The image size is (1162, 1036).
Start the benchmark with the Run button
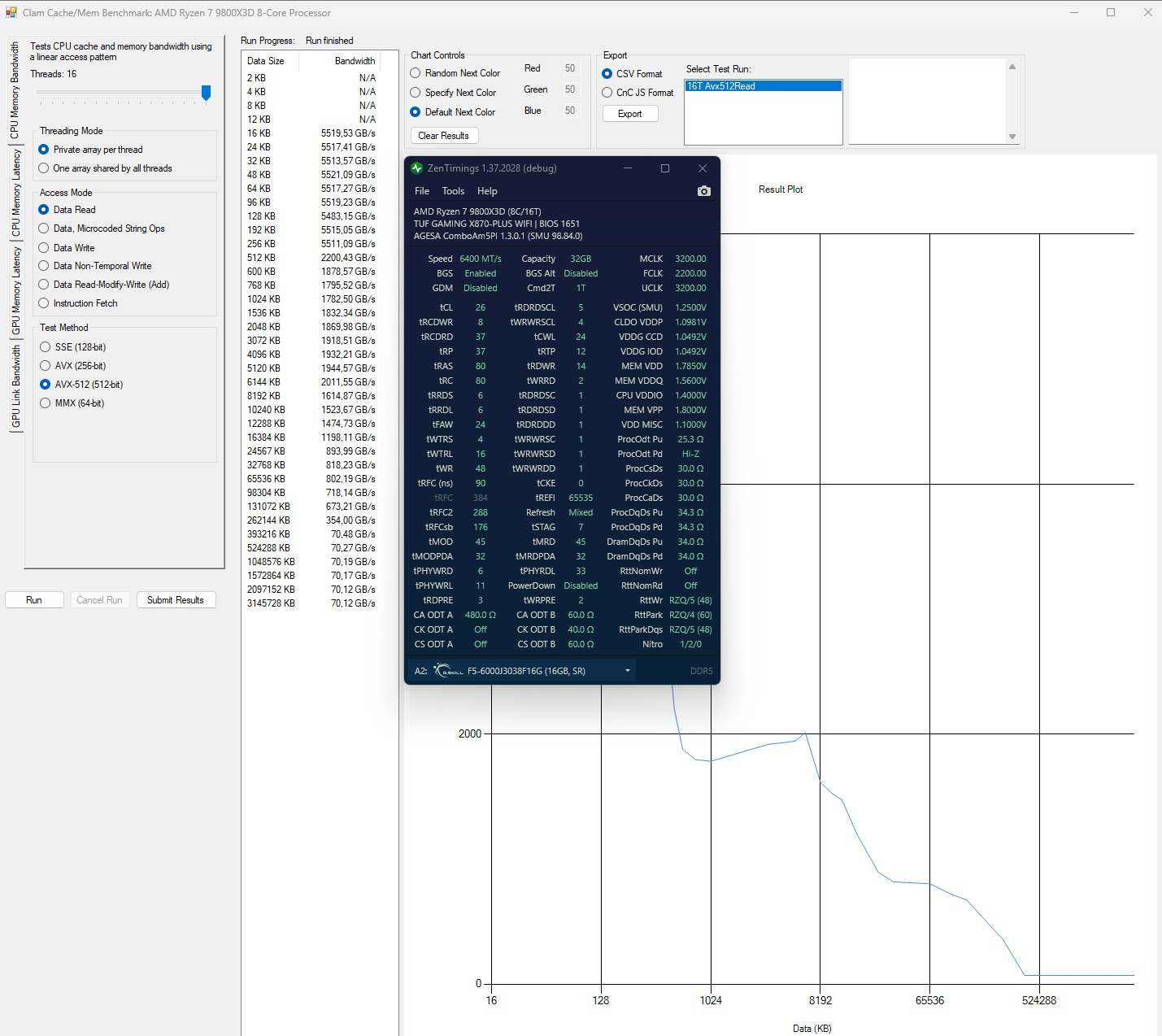(x=34, y=600)
